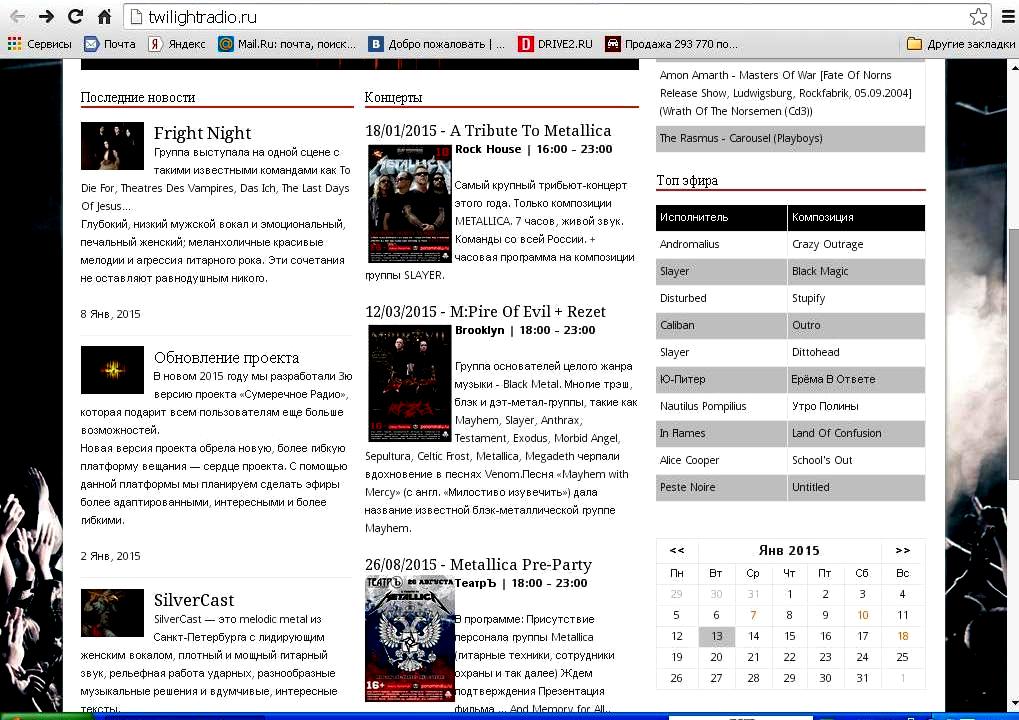Go to previous month in calendar
This screenshot has height=720, width=1019.
677,550
